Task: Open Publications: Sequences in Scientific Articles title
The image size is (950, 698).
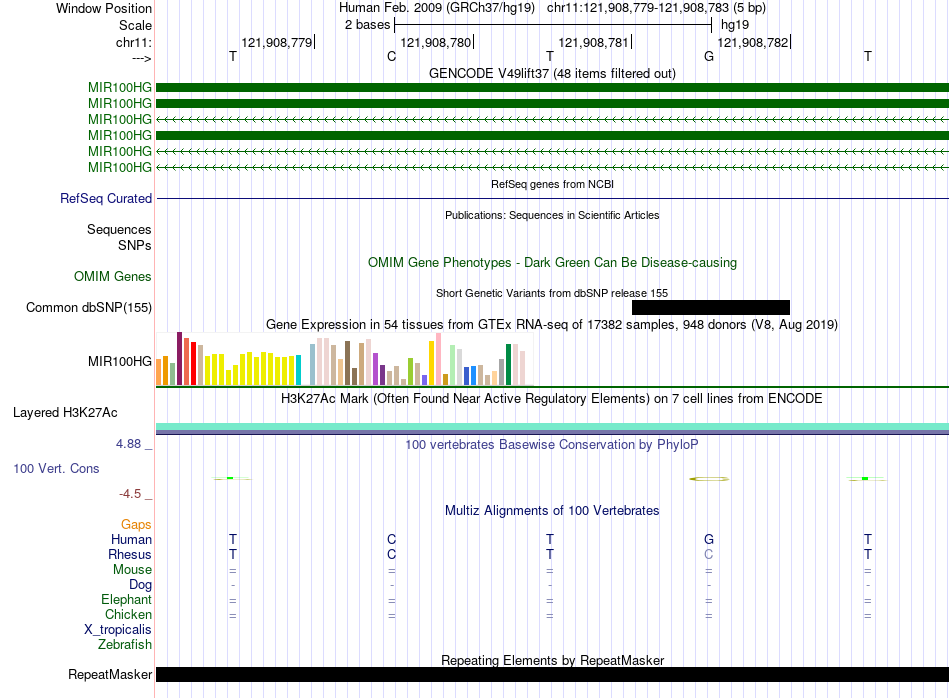Action: (552, 215)
